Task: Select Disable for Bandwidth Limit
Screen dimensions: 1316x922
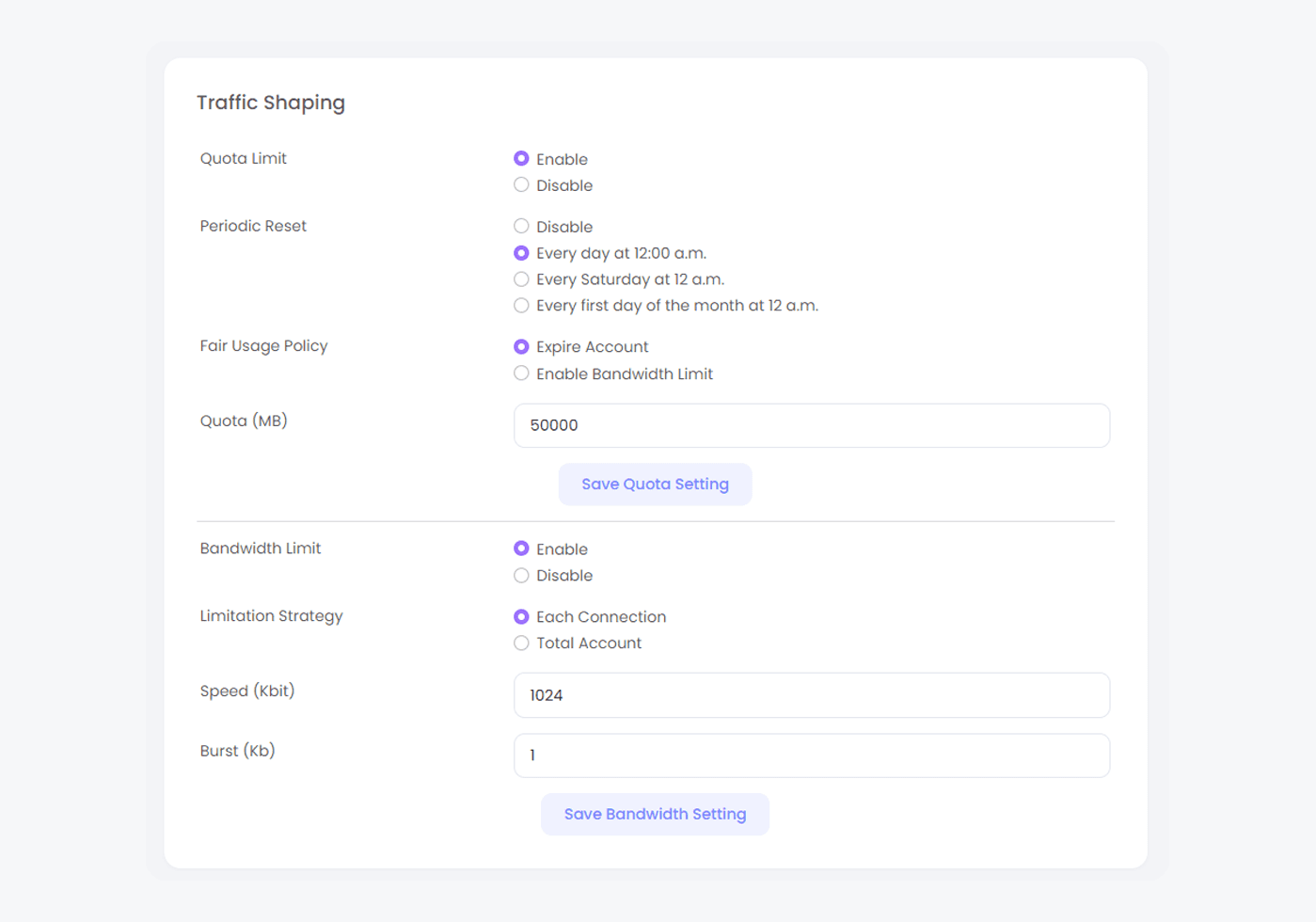Action: pyautogui.click(x=521, y=576)
